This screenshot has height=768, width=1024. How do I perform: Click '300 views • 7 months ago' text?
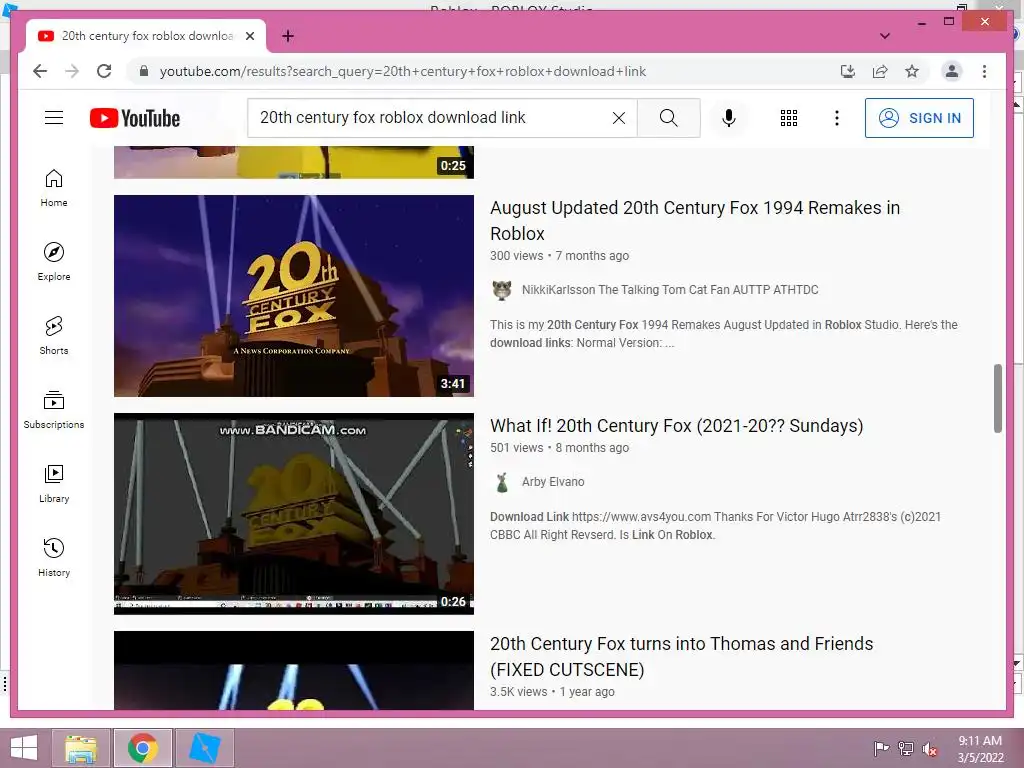tap(559, 256)
